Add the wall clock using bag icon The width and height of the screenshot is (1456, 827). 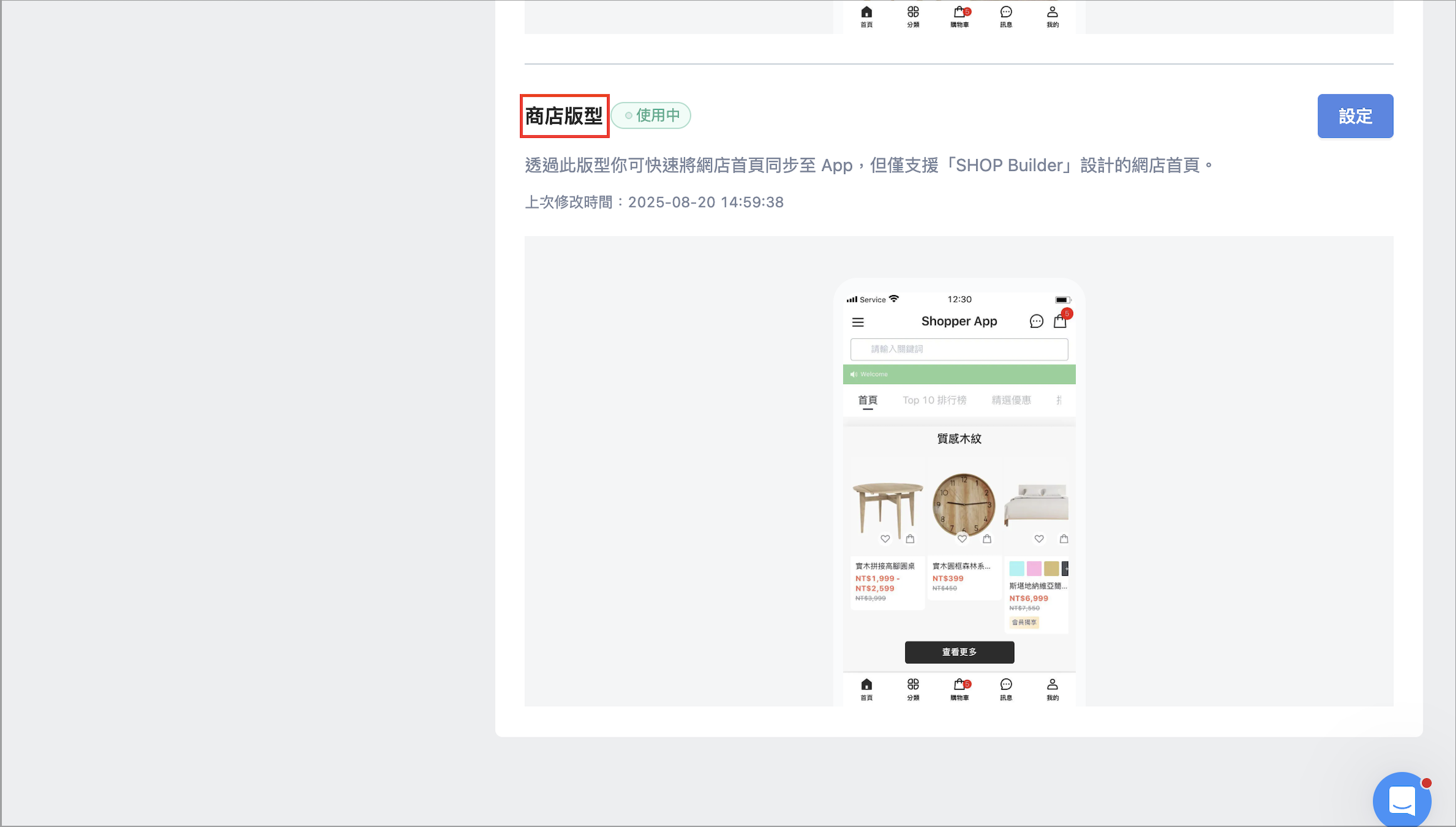click(987, 539)
